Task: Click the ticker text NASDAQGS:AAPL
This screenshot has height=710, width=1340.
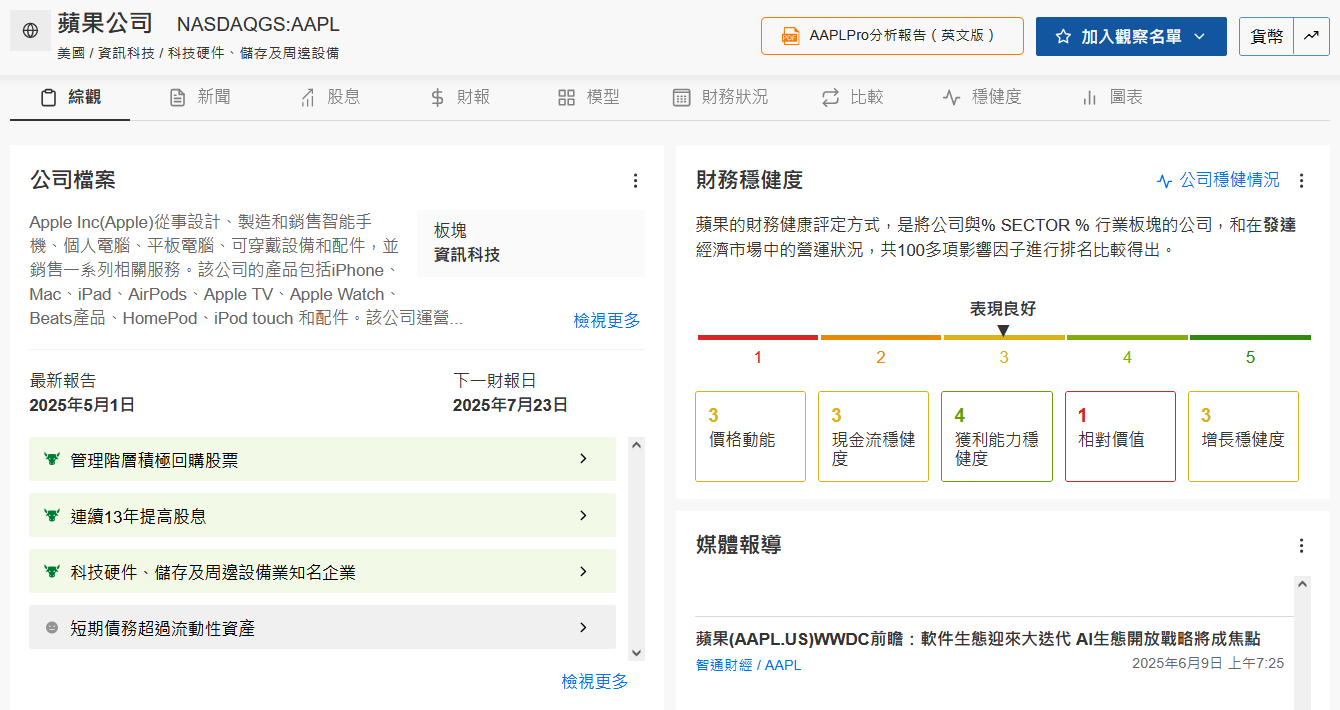Action: [258, 25]
